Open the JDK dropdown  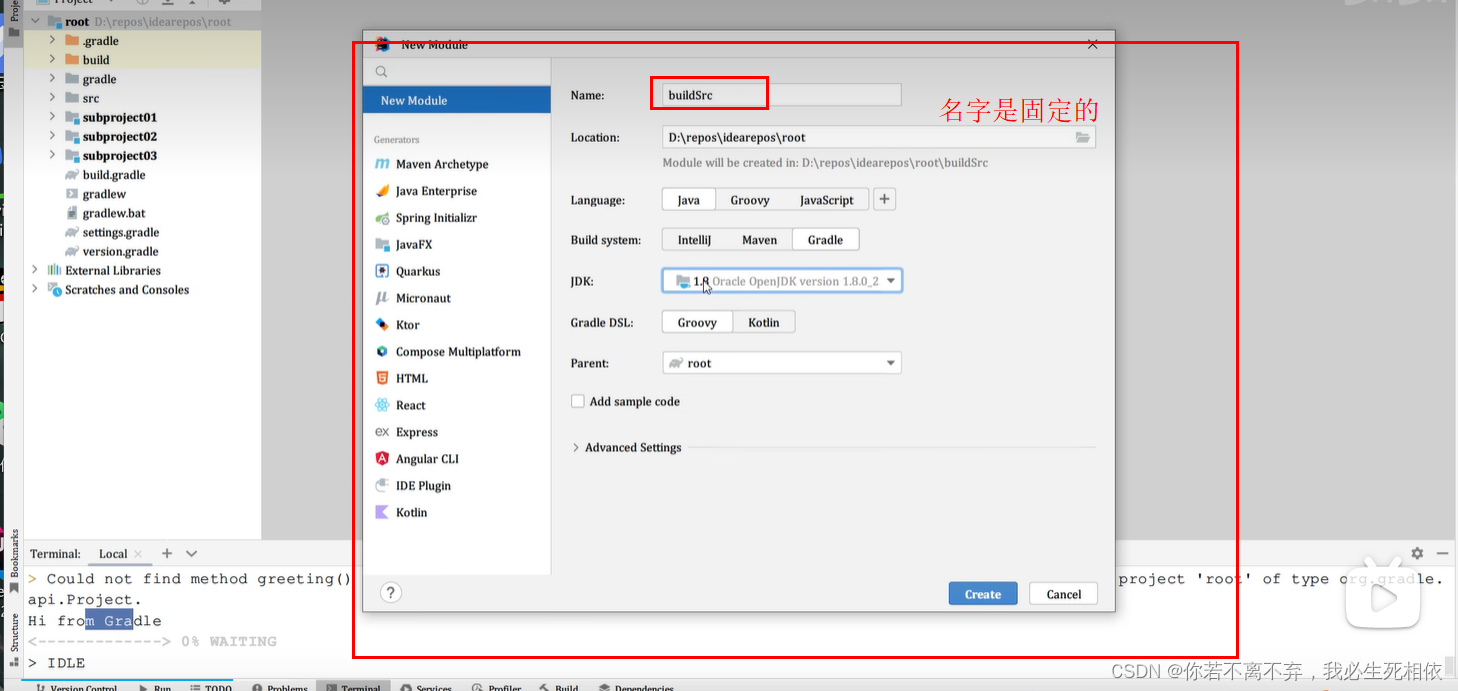782,281
